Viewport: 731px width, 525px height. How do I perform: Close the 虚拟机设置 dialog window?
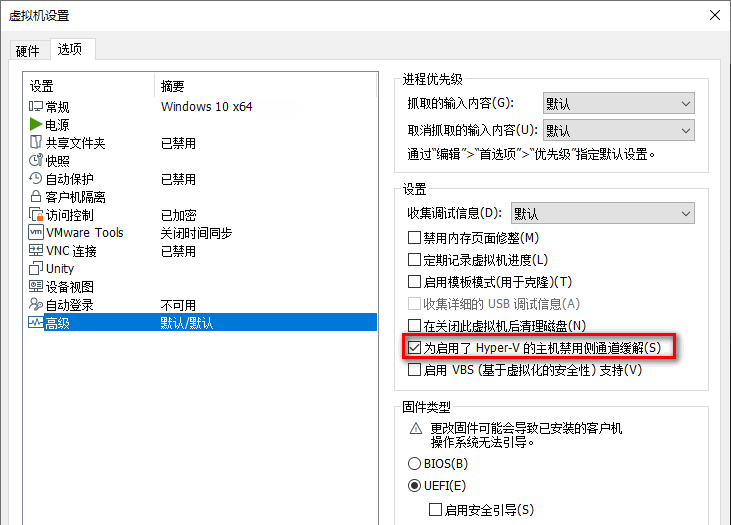click(x=715, y=15)
